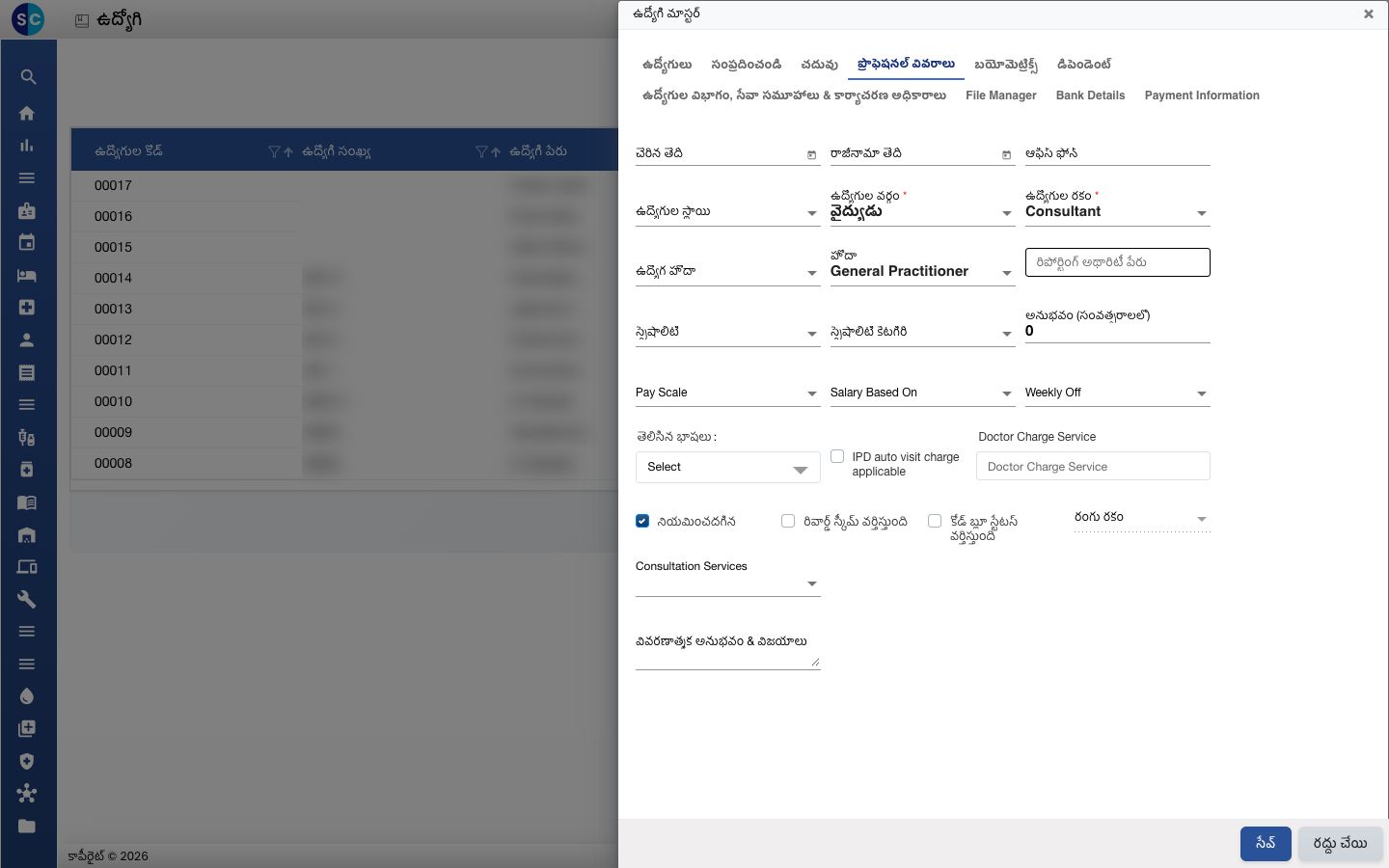Click the shield icon in the sidebar

tap(27, 761)
